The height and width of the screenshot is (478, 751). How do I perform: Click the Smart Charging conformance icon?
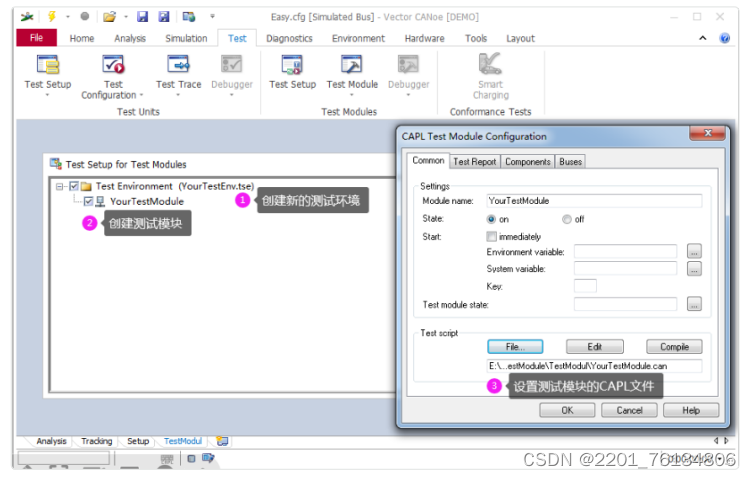pyautogui.click(x=490, y=64)
